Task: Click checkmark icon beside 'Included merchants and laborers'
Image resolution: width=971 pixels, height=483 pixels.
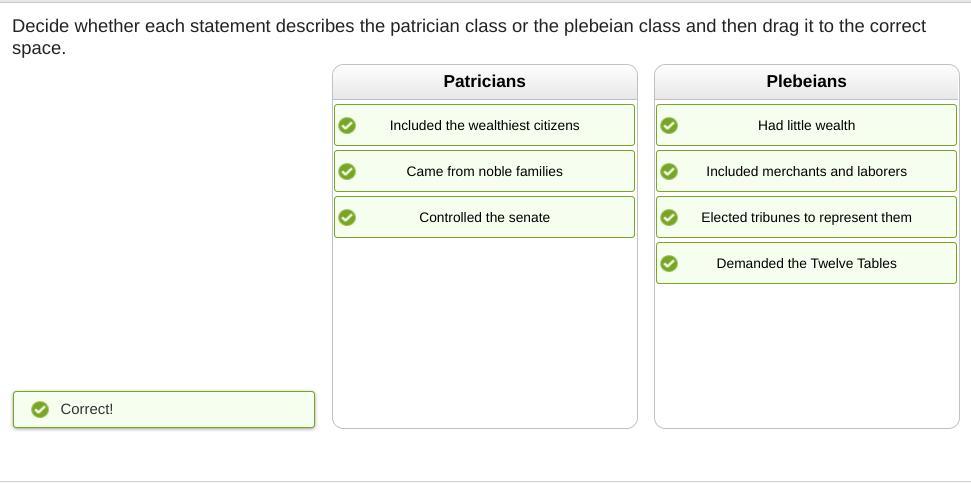Action: [x=669, y=172]
